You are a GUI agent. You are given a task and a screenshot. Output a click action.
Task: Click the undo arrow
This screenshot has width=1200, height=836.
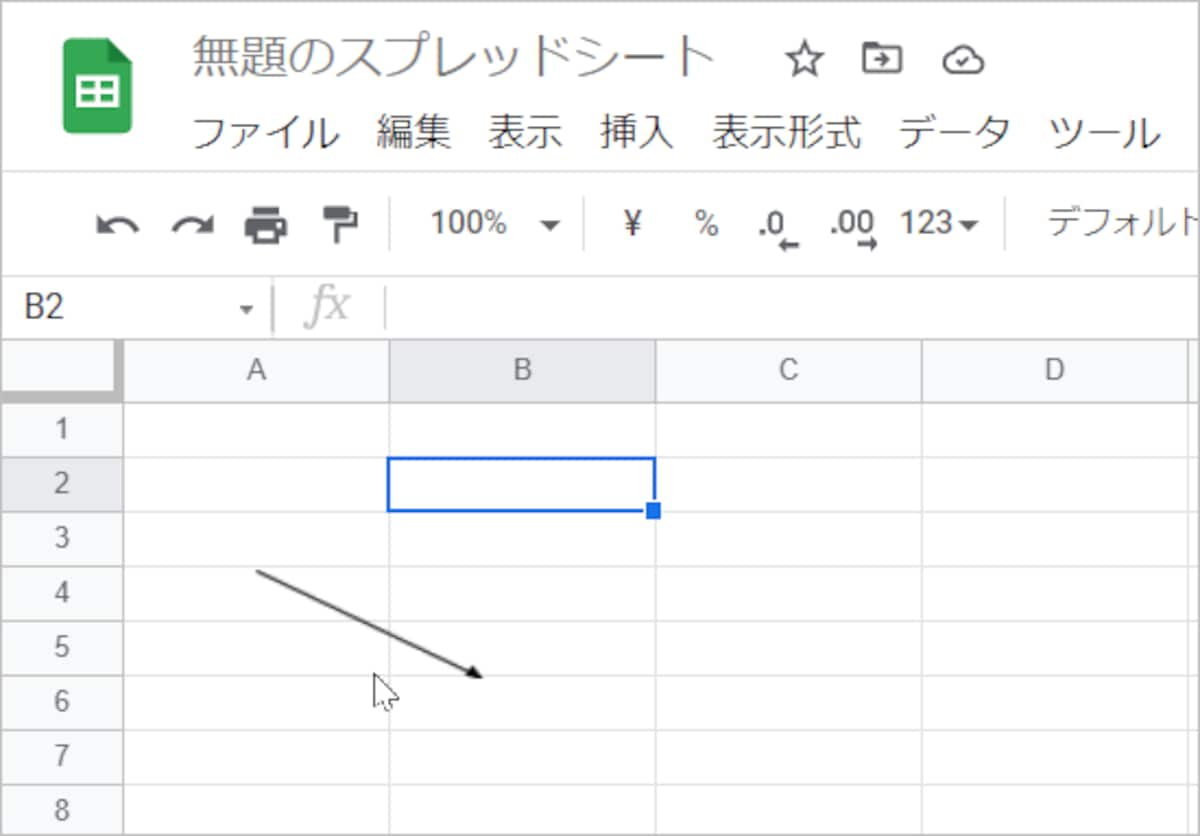click(x=117, y=224)
